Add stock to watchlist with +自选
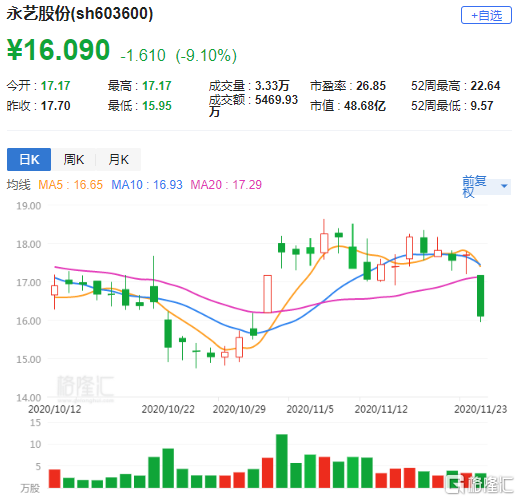The width and height of the screenshot is (520, 501). (x=486, y=15)
